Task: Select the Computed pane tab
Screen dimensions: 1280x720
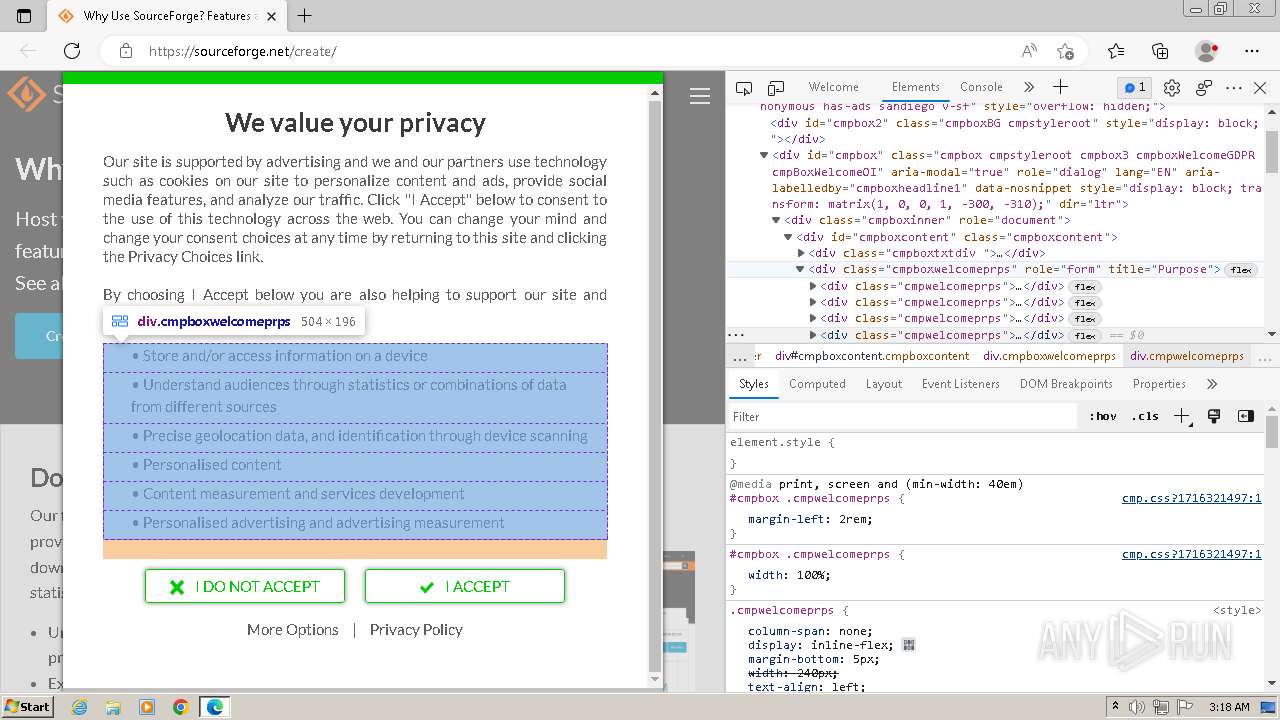Action: (x=817, y=384)
